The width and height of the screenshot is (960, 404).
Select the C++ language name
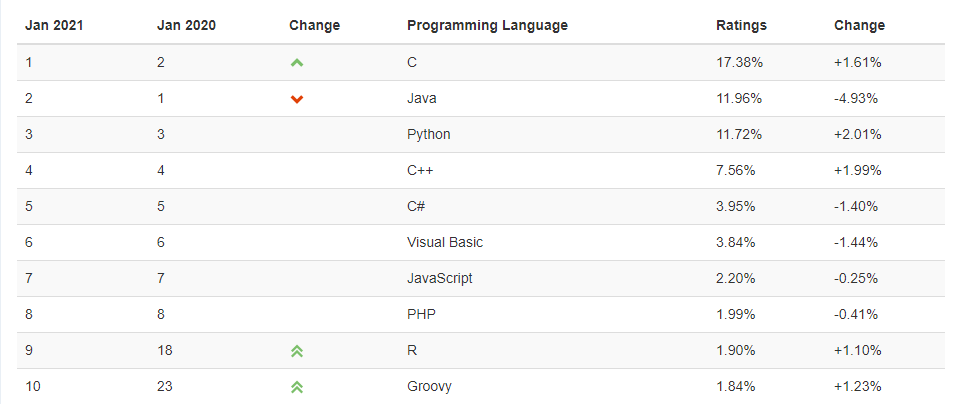(x=420, y=170)
